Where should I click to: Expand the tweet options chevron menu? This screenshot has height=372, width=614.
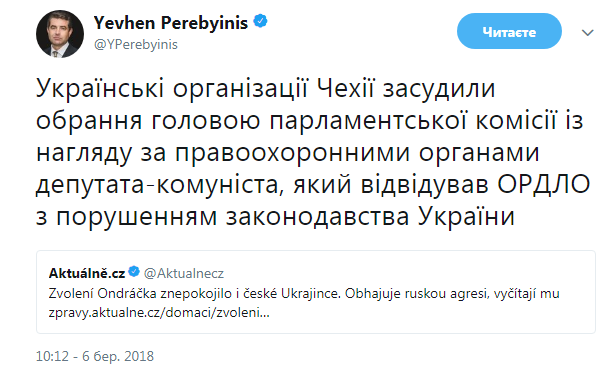point(588,33)
